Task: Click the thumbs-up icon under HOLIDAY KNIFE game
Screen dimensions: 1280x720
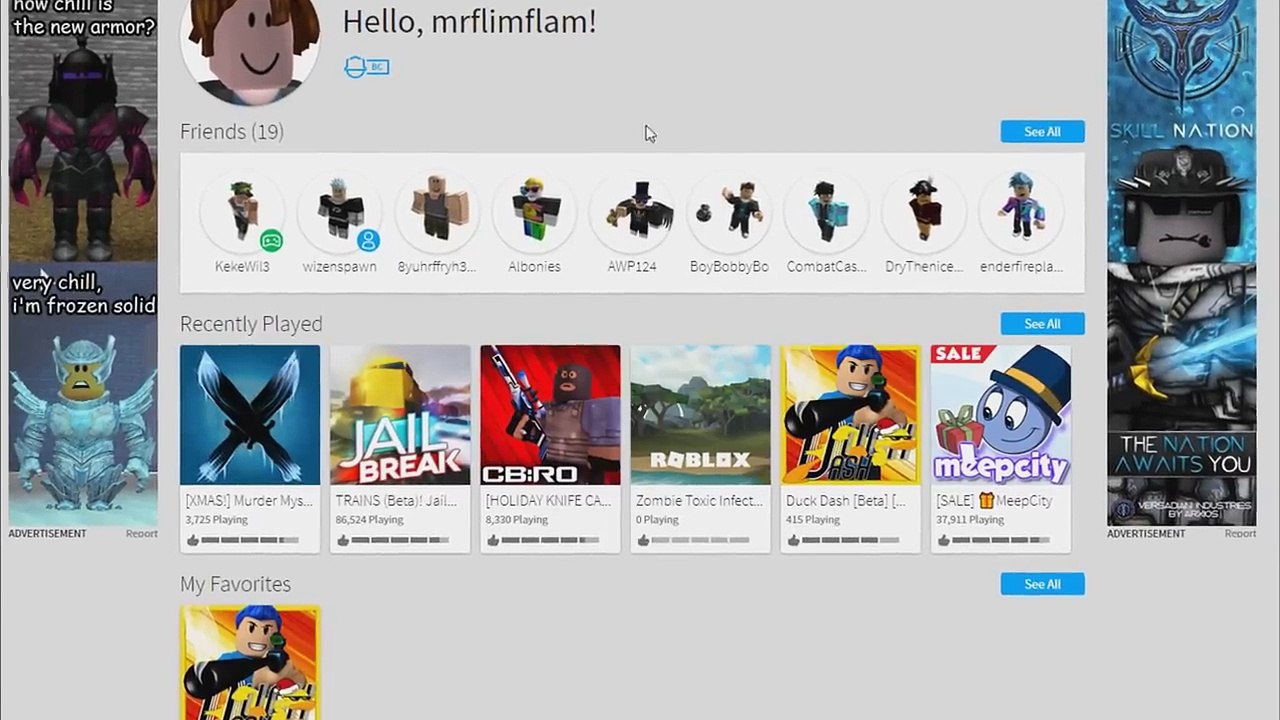Action: (493, 540)
